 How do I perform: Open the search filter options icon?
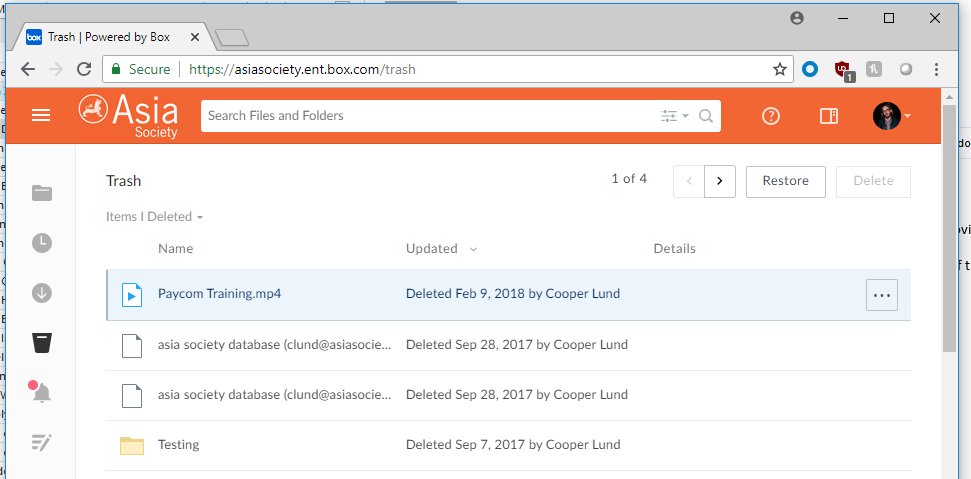pyautogui.click(x=674, y=116)
